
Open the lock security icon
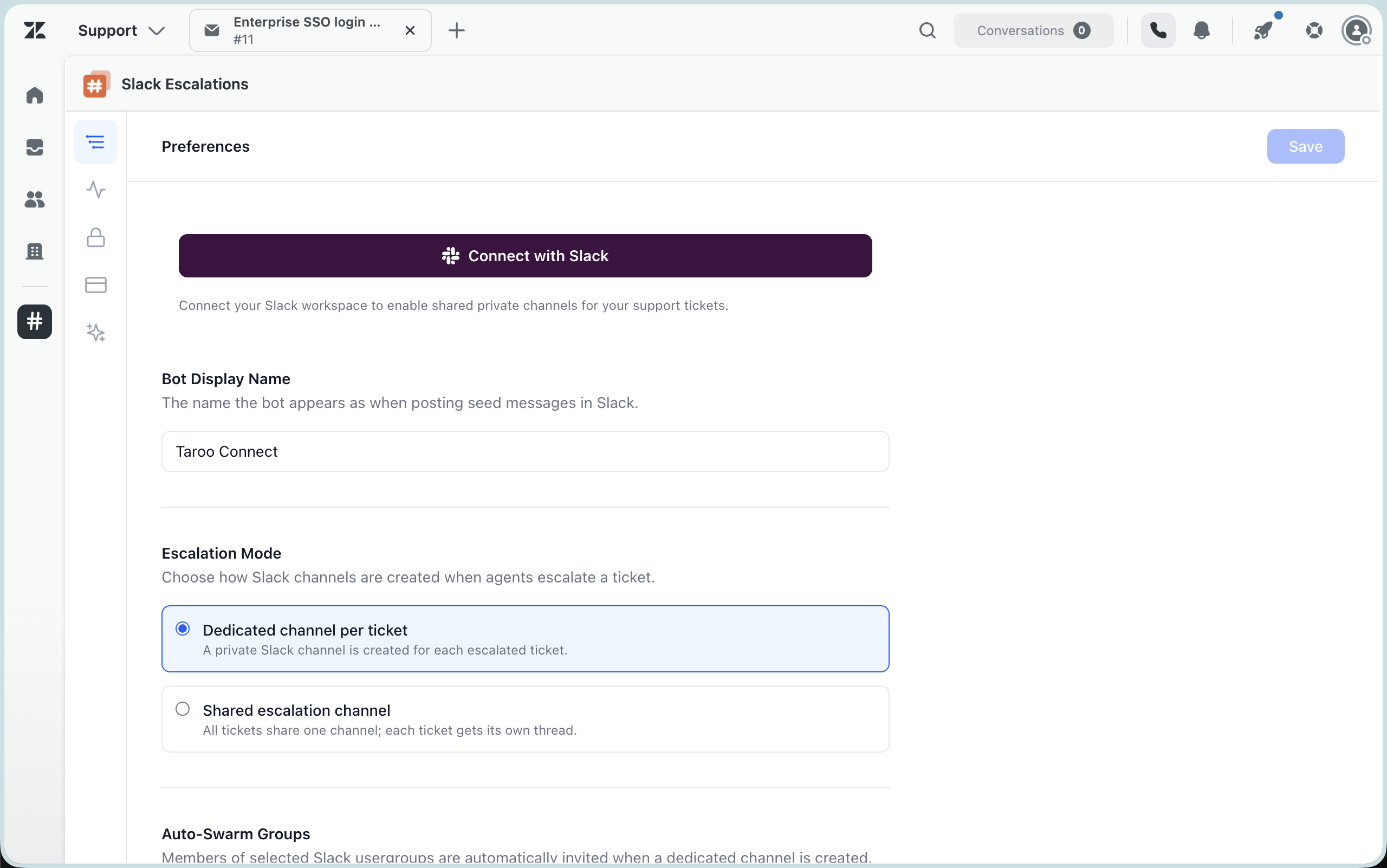[95, 237]
